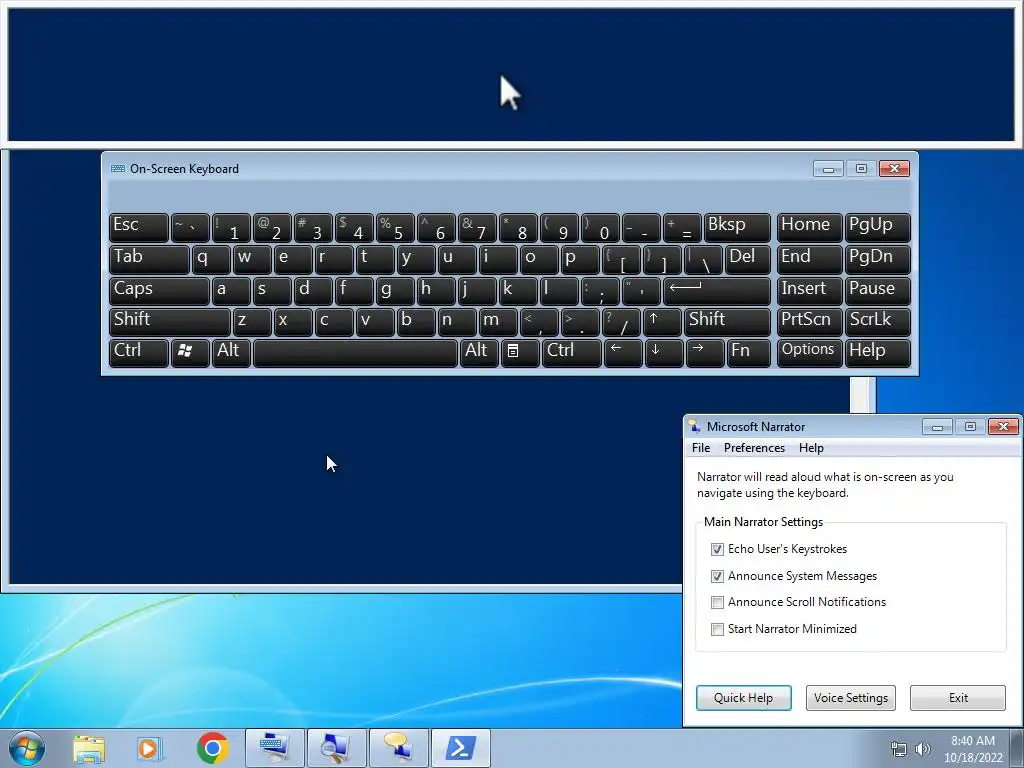Click the context menu key on keyboard
Image resolution: width=1024 pixels, height=768 pixels.
click(x=519, y=353)
